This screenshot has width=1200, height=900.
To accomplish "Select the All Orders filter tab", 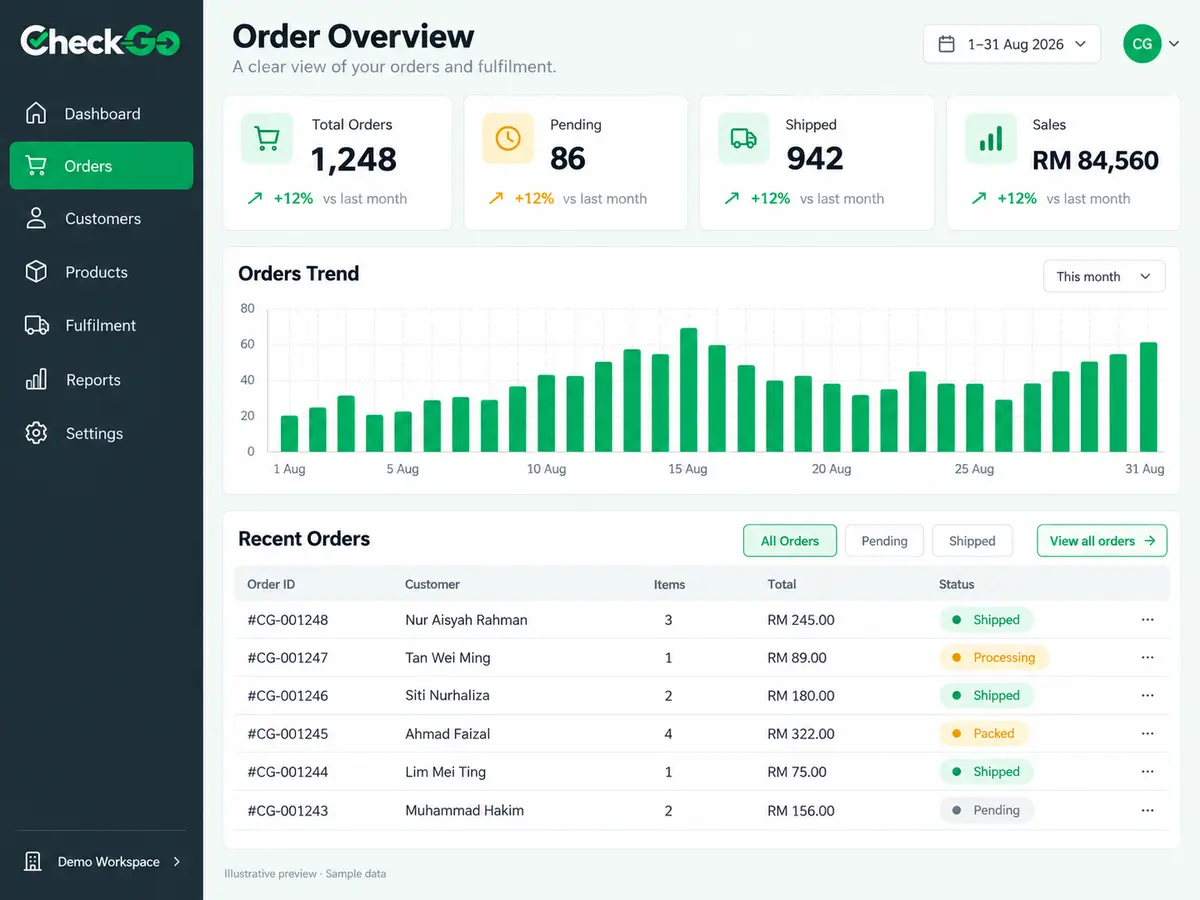I will pyautogui.click(x=790, y=541).
